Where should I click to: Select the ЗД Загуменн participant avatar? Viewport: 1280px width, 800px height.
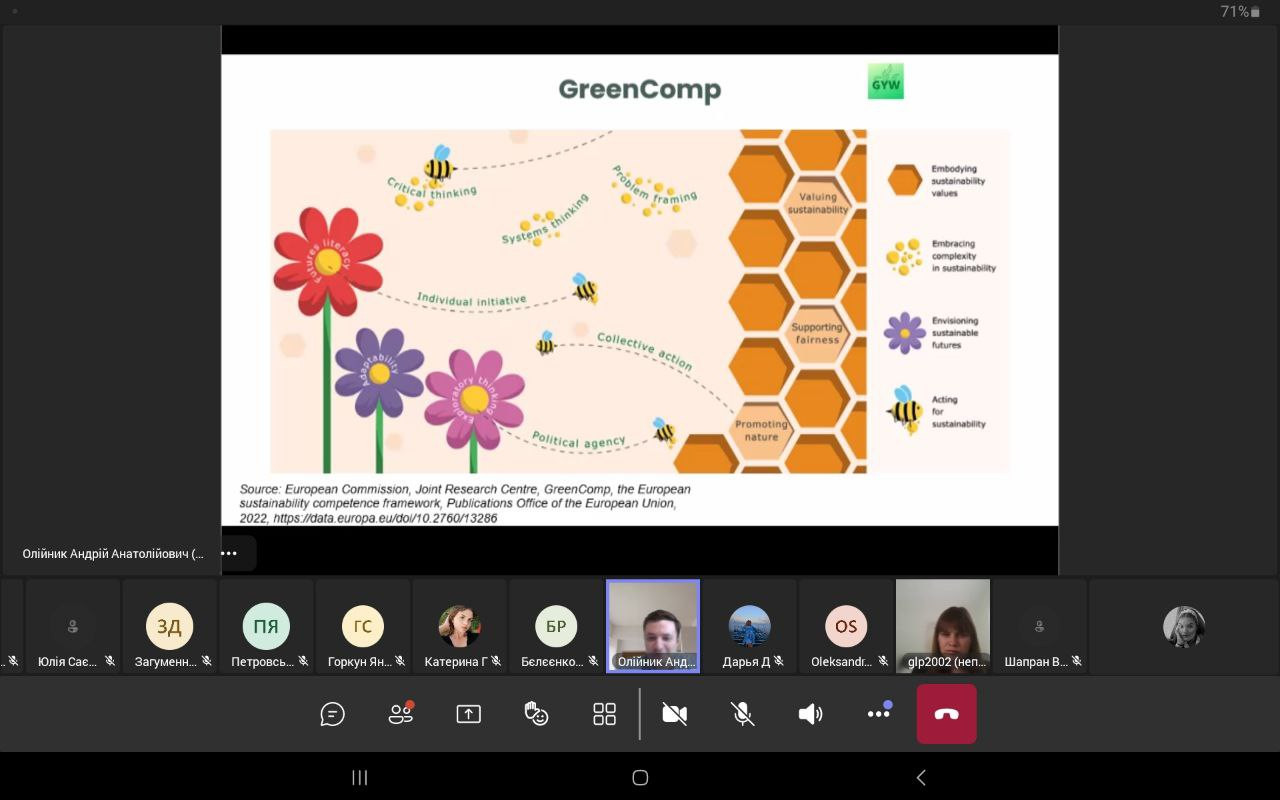click(169, 626)
